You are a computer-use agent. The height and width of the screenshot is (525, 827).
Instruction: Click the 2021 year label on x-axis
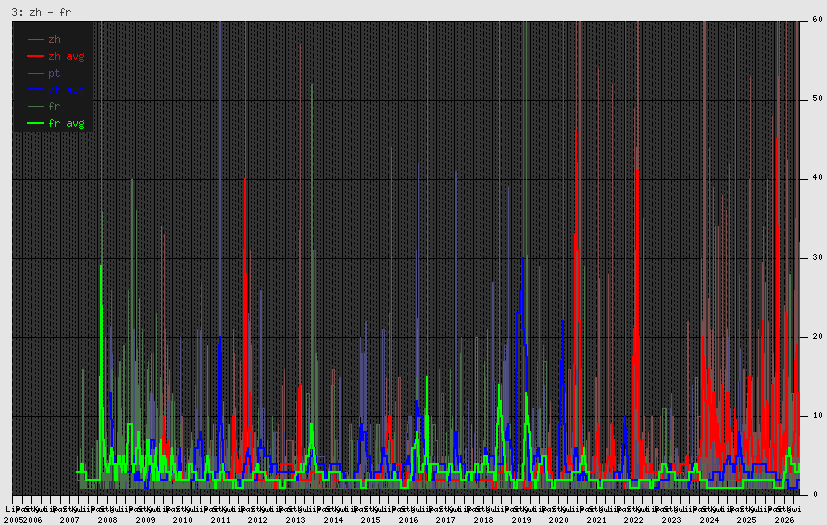click(x=596, y=520)
